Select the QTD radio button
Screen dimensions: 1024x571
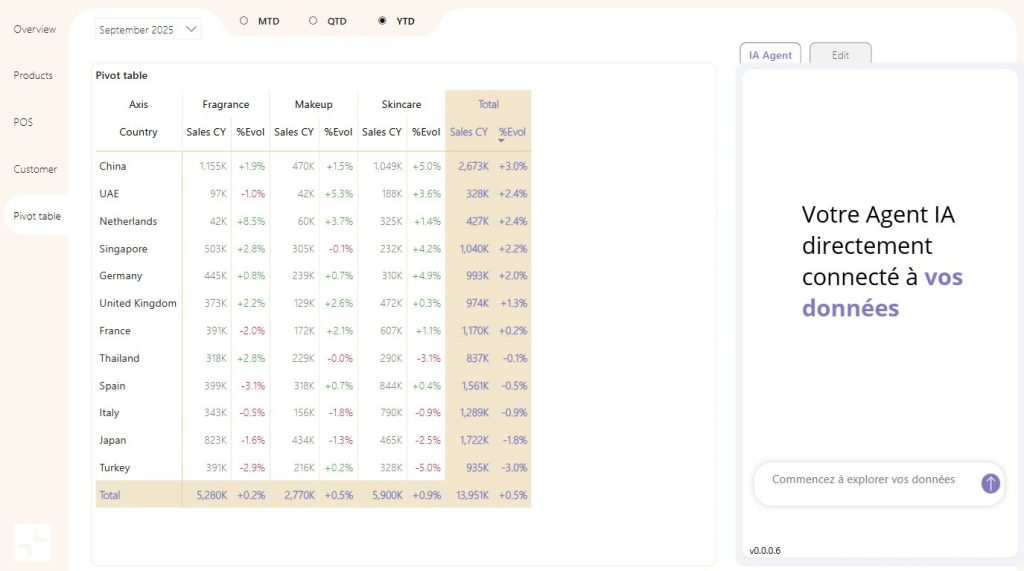pyautogui.click(x=313, y=21)
